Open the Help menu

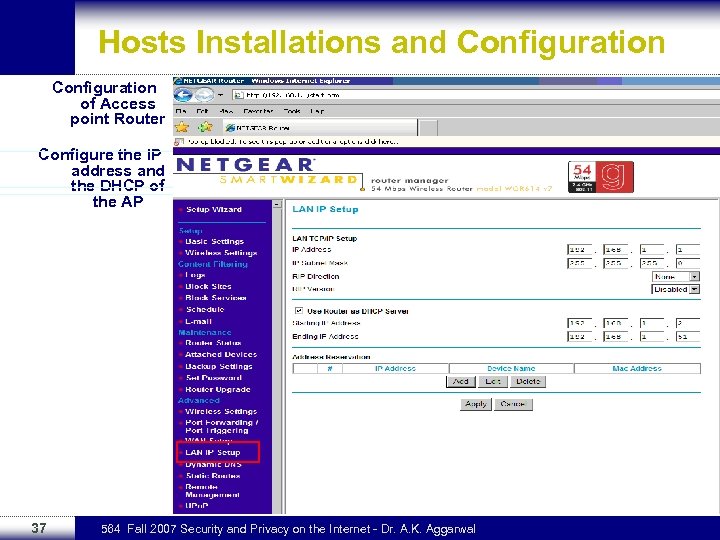[317, 111]
